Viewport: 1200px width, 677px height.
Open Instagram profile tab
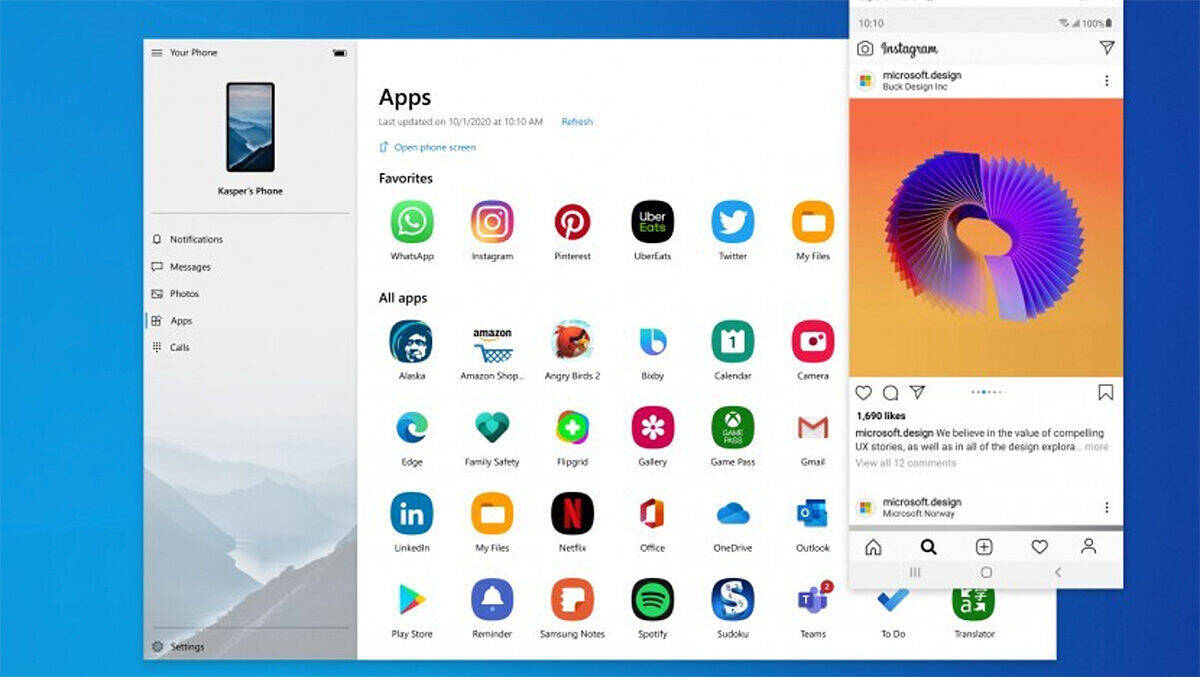pyautogui.click(x=1089, y=546)
